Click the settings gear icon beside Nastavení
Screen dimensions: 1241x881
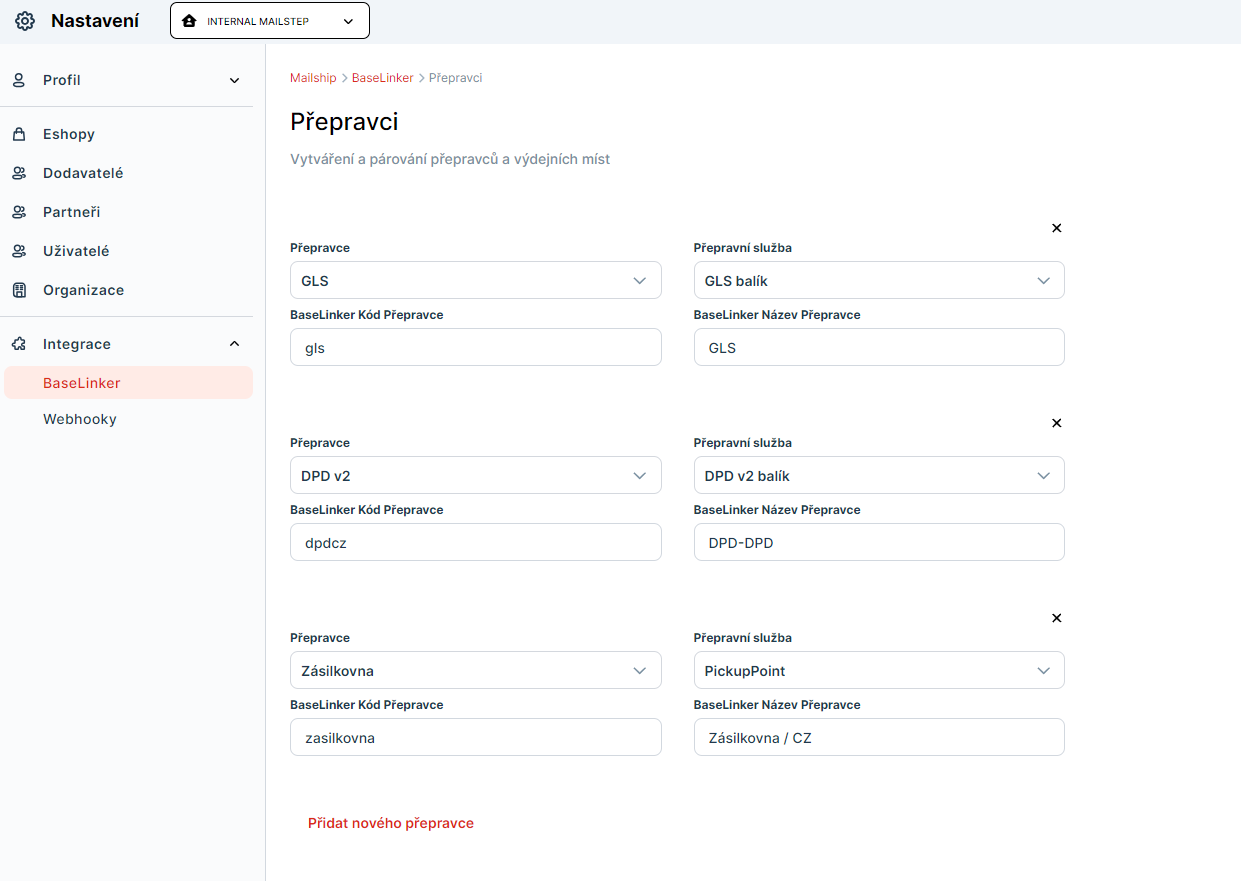pyautogui.click(x=25, y=21)
